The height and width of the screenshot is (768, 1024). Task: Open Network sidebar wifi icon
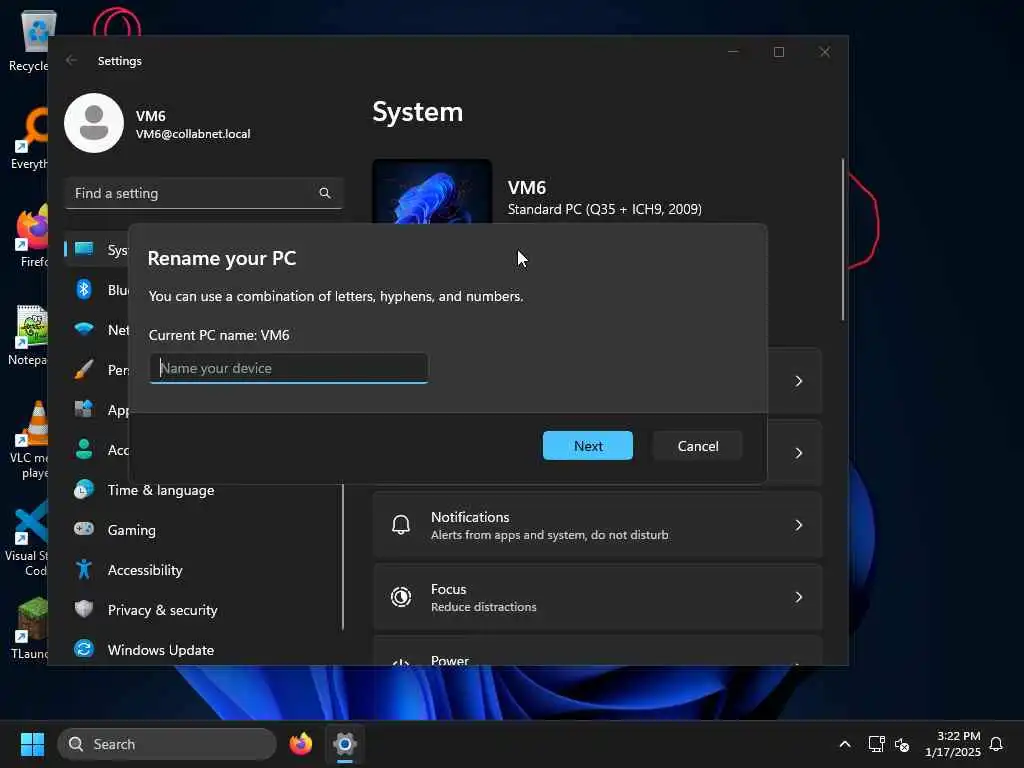pyautogui.click(x=84, y=328)
